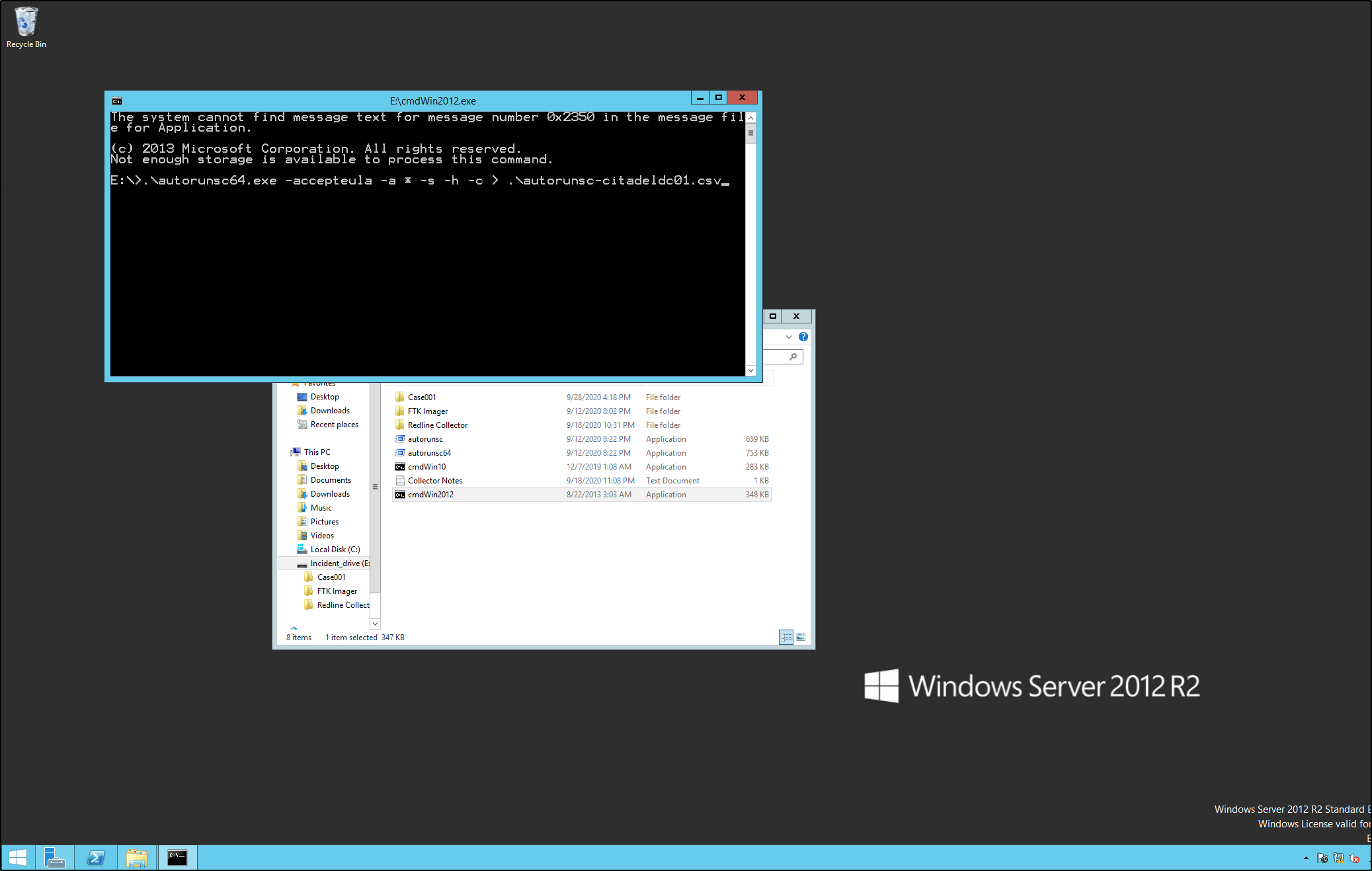
Task: Click the 9/28/2020 4:18 PM date cell
Action: point(598,397)
